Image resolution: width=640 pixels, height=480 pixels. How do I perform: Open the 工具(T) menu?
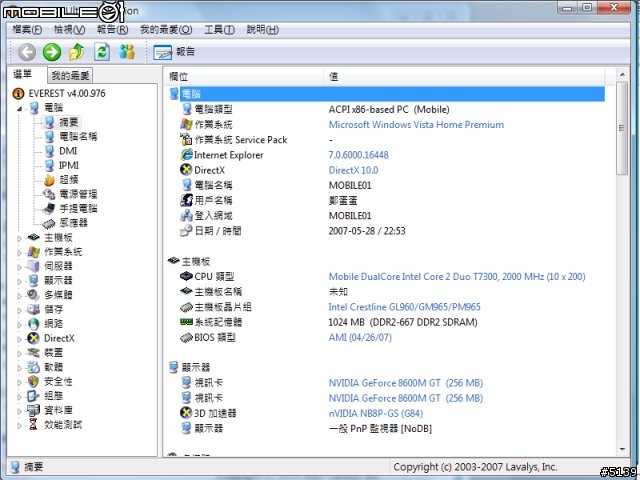point(219,30)
